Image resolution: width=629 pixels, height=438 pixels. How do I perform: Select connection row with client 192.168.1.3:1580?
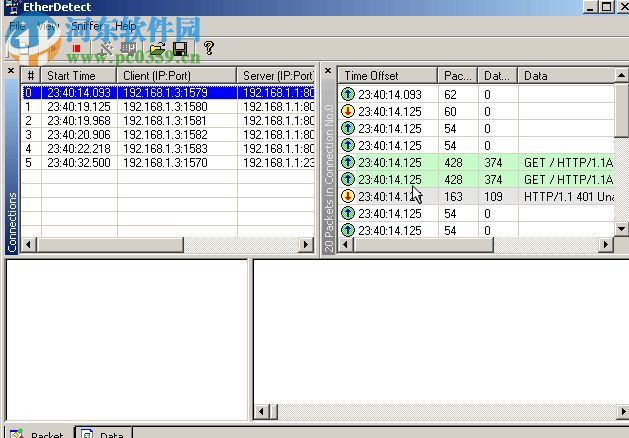[x=168, y=107]
